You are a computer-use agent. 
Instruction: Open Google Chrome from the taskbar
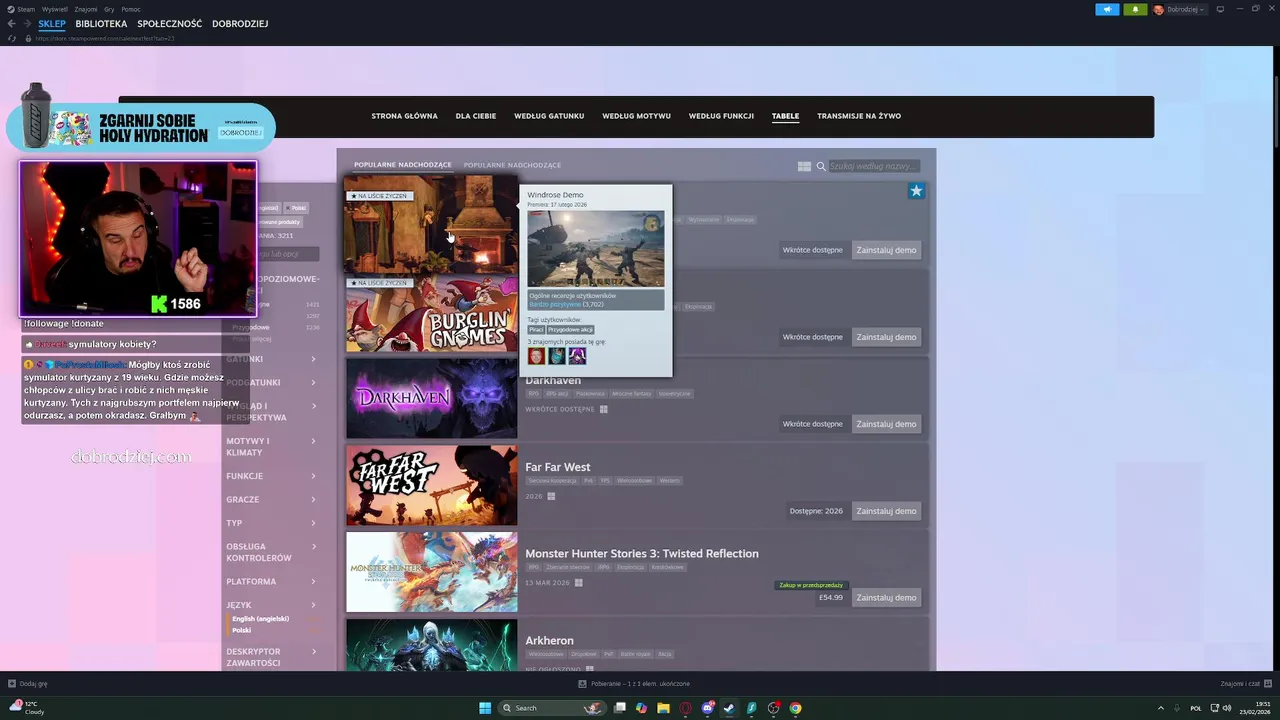(x=795, y=708)
